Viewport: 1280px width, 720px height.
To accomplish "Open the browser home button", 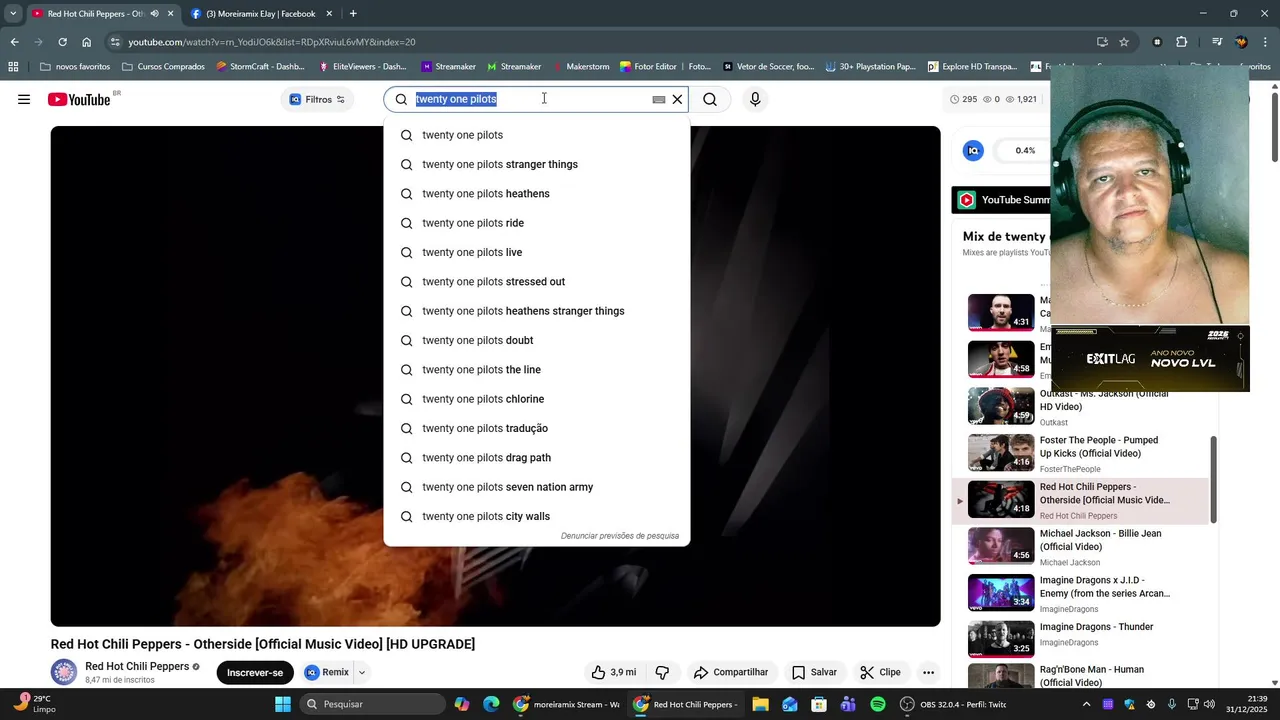I will pyautogui.click(x=87, y=42).
